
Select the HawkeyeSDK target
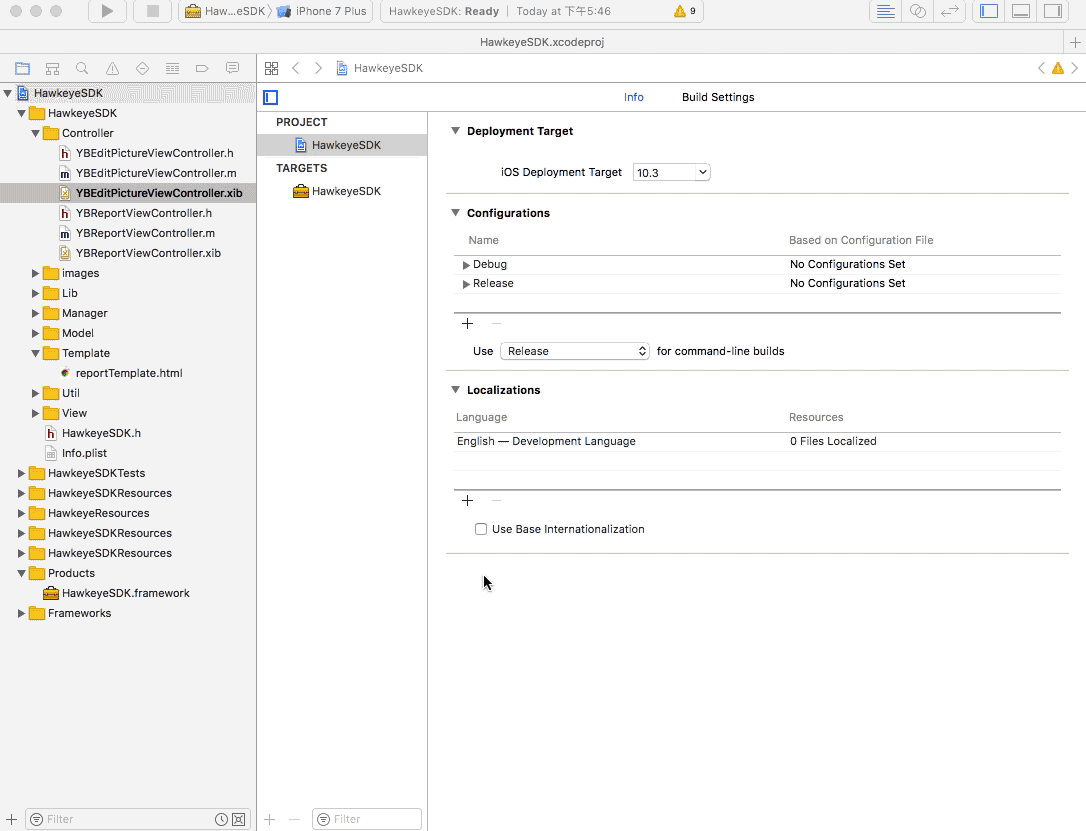click(342, 191)
